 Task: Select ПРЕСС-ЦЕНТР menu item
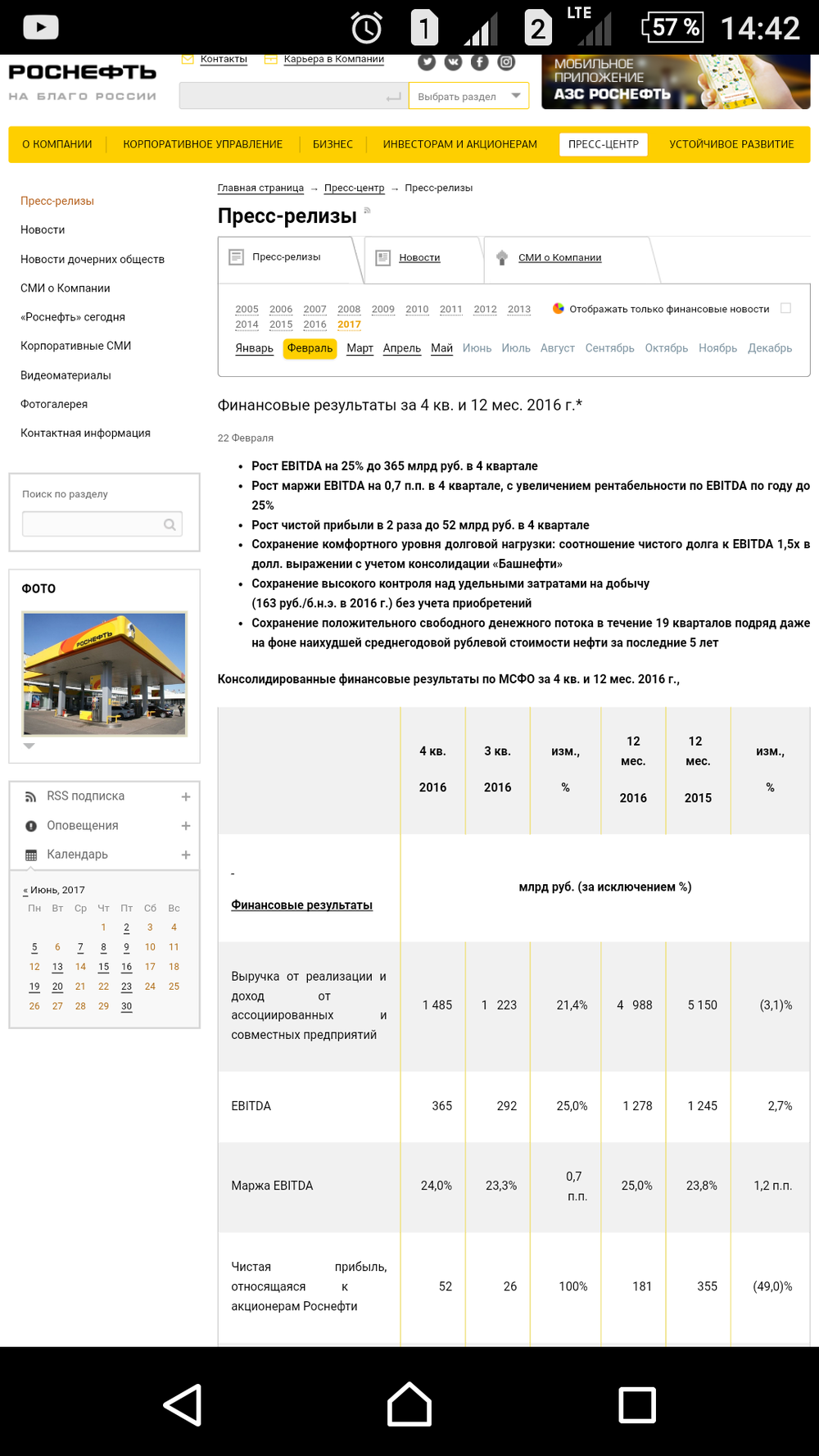(x=604, y=144)
